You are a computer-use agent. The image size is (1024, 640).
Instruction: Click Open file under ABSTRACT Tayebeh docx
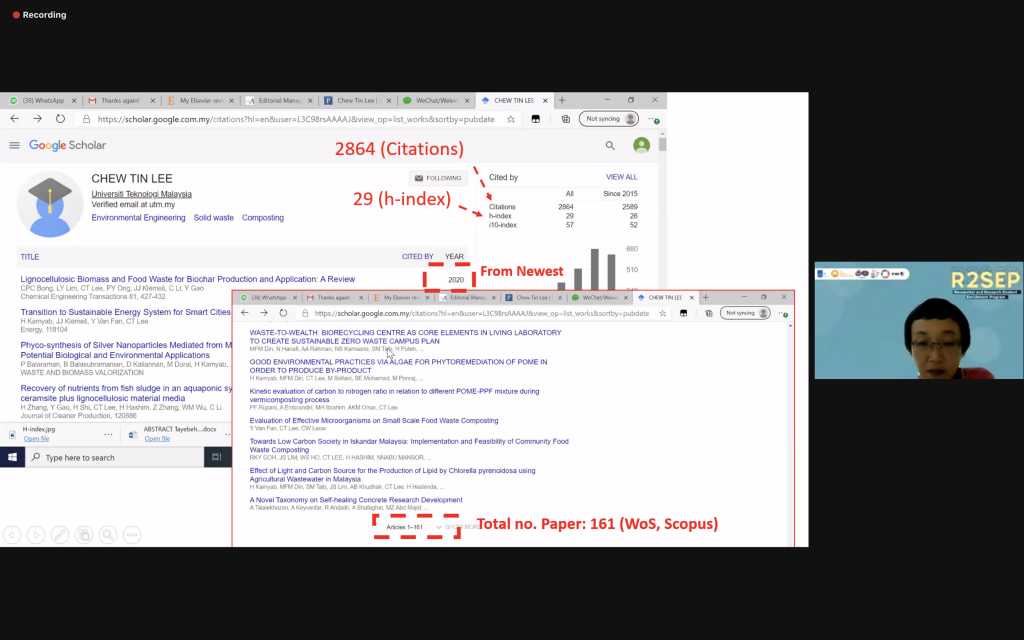[x=157, y=439]
